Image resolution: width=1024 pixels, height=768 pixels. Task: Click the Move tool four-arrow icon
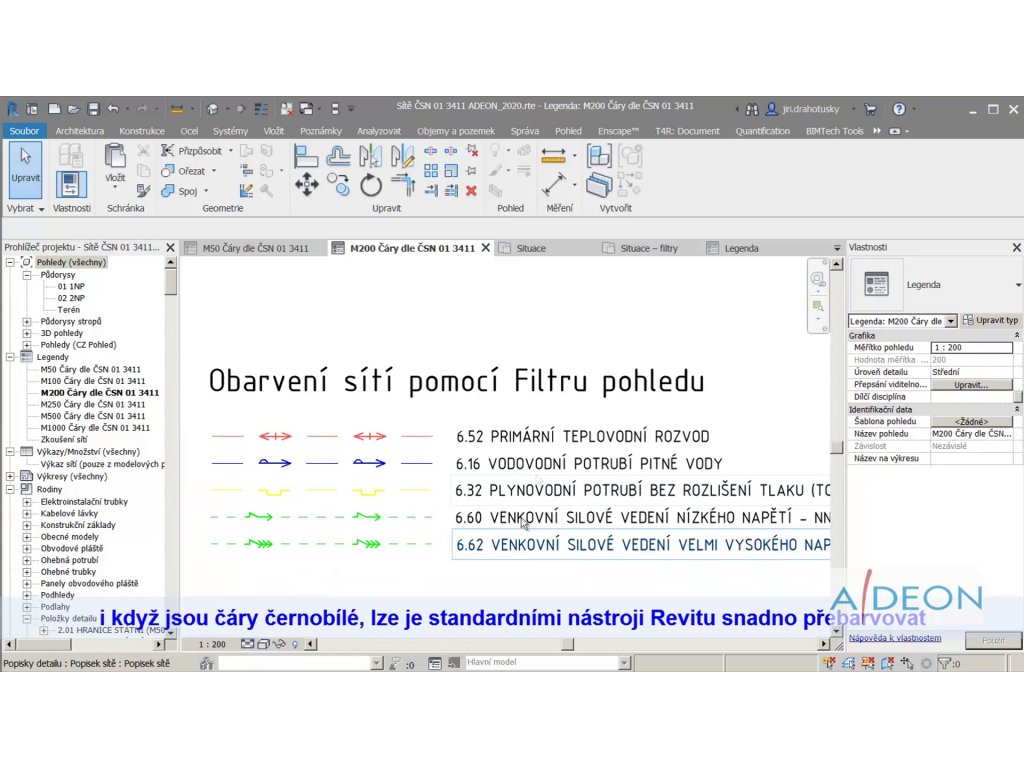tap(306, 184)
